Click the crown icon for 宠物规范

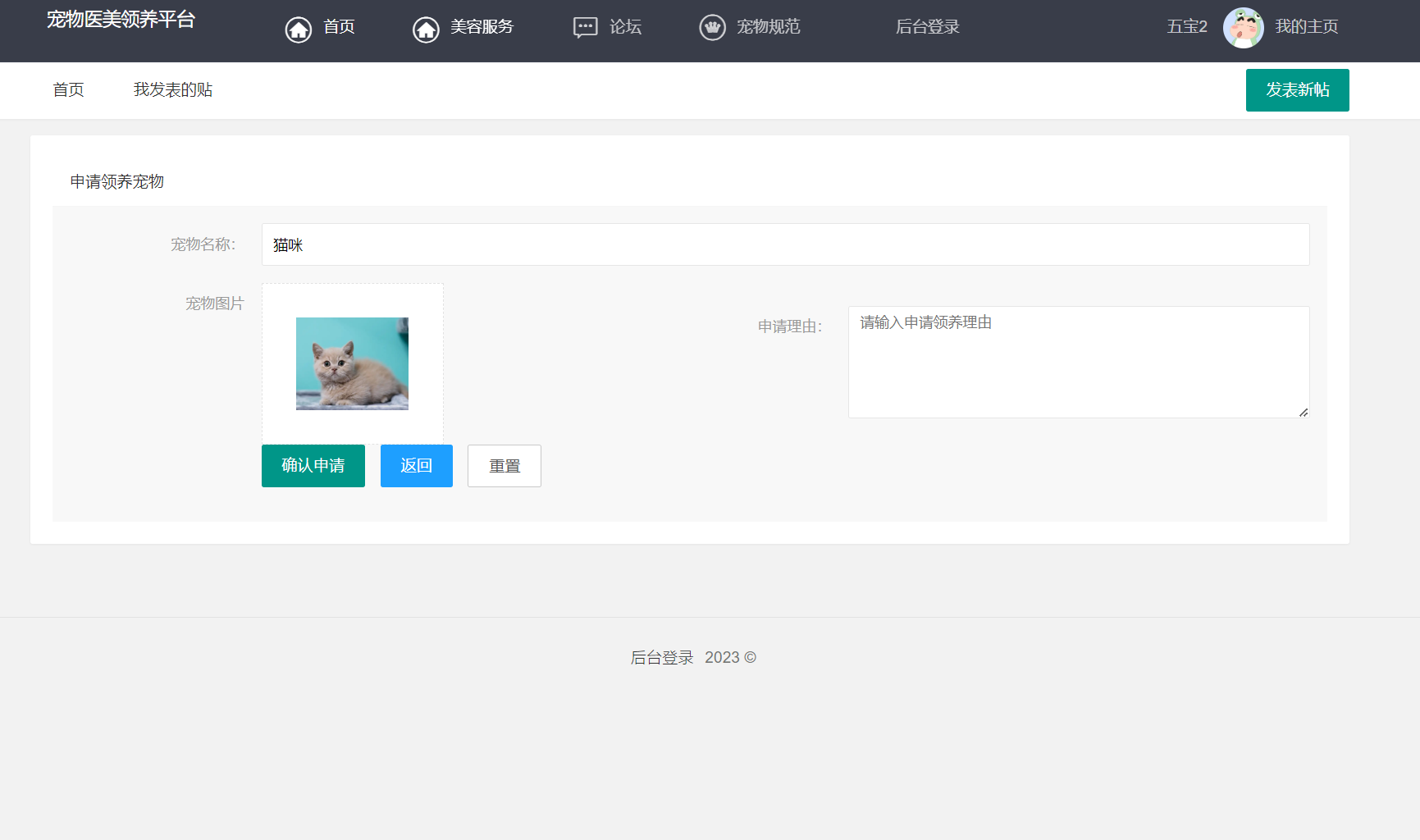712,27
